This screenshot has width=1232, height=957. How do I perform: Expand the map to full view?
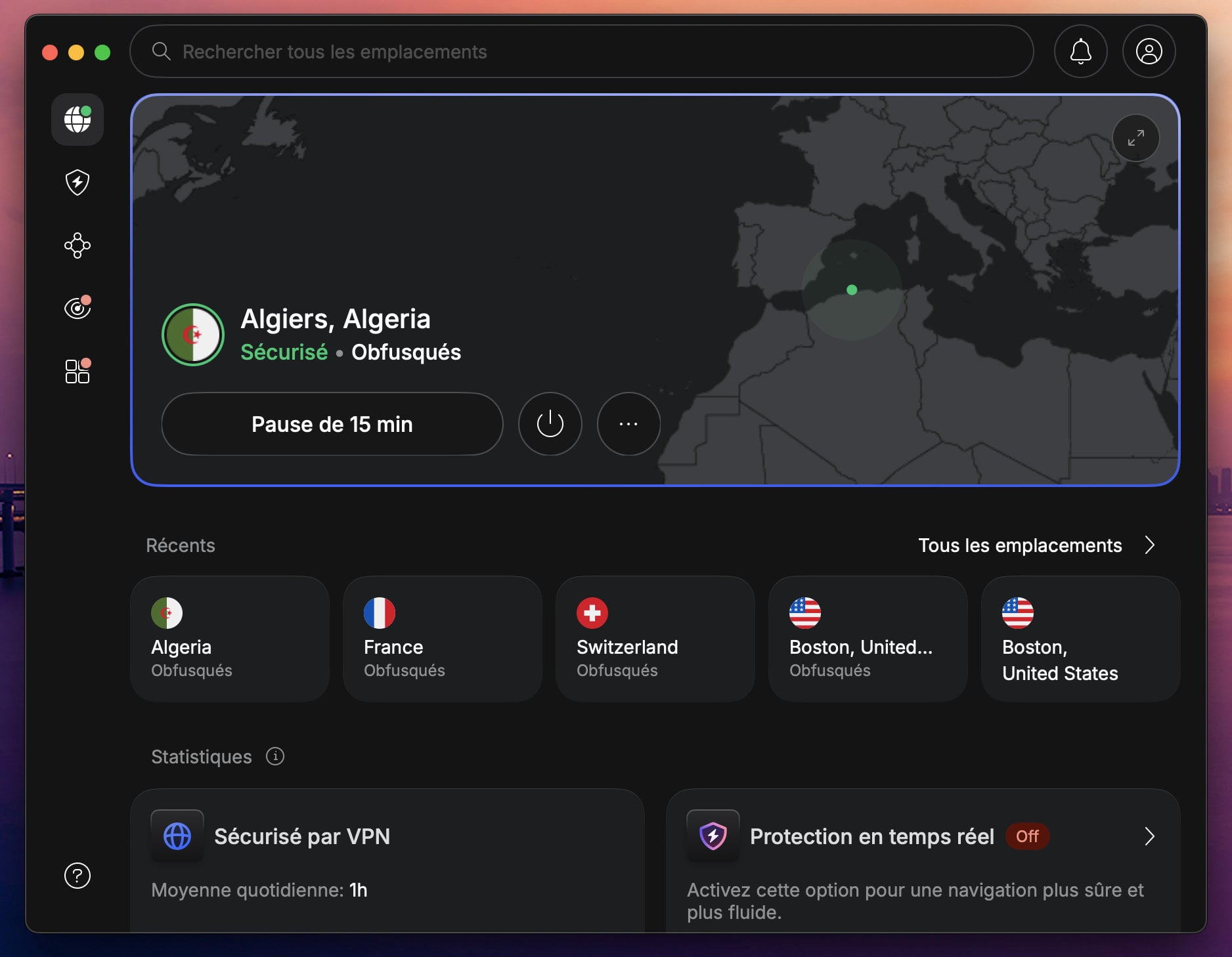[1136, 138]
